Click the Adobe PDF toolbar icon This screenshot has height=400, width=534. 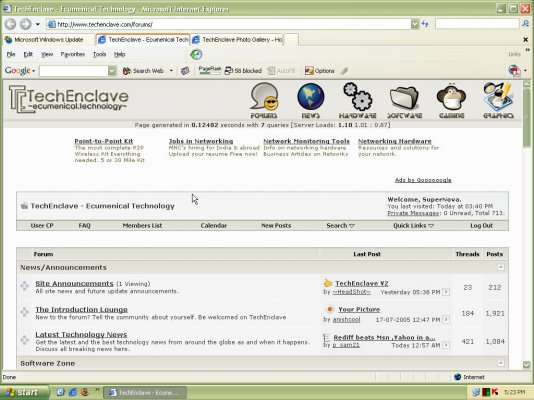(x=514, y=70)
